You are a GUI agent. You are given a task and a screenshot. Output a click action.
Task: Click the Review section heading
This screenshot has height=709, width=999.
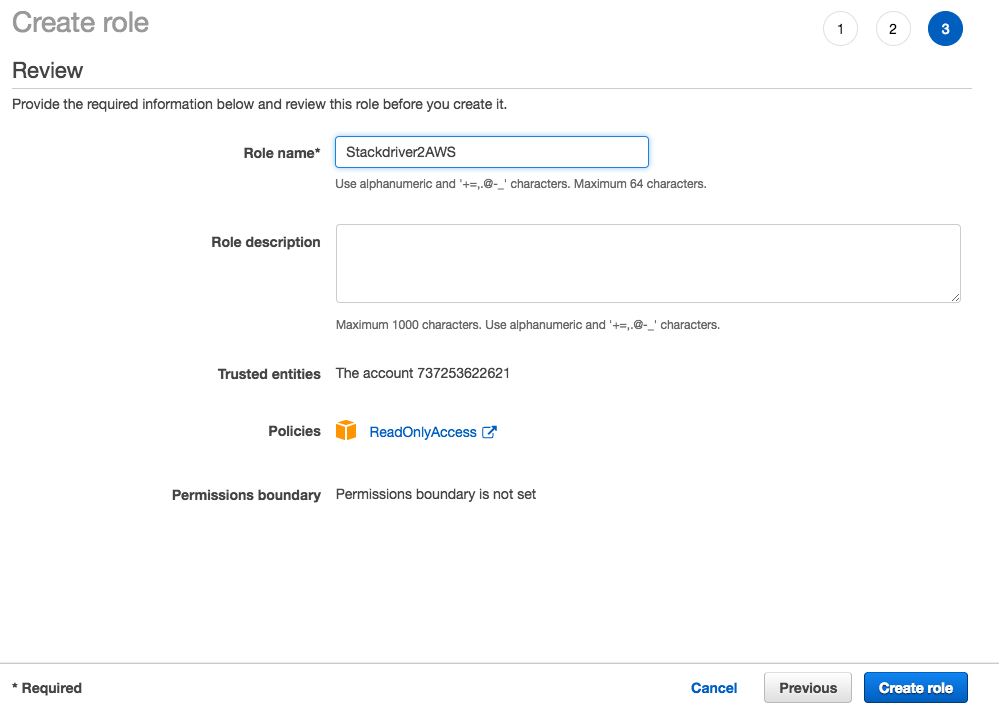47,70
